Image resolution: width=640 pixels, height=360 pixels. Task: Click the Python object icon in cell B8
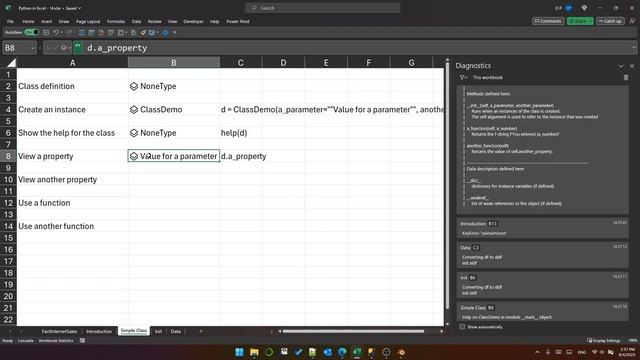coord(134,156)
